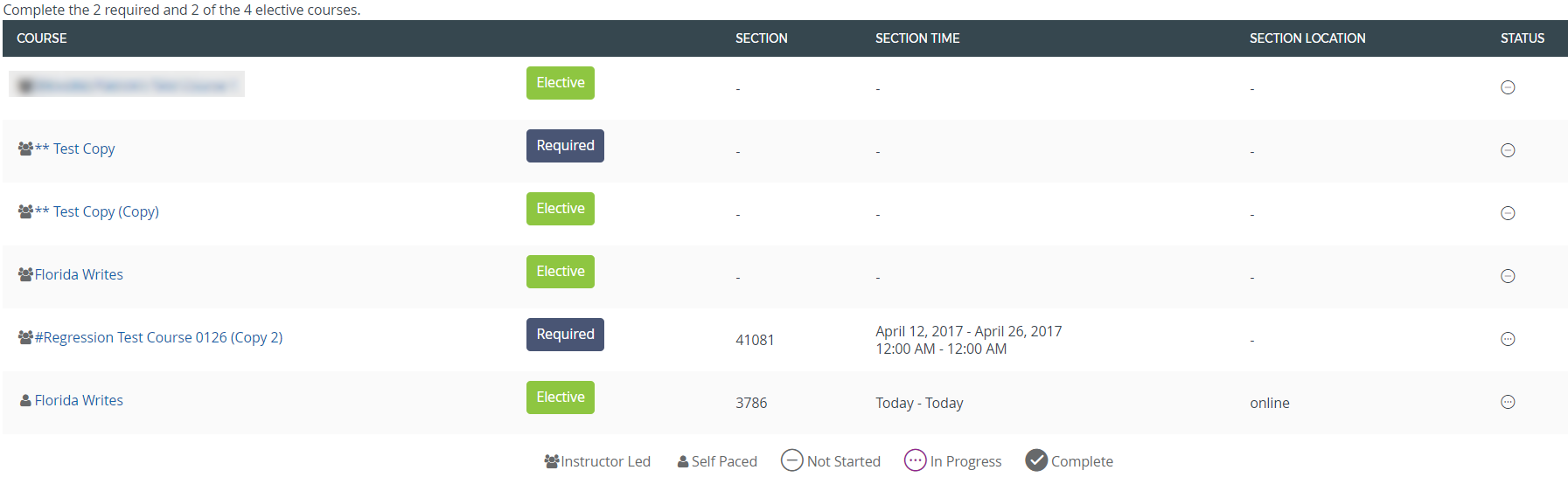Click the Status column header
This screenshot has height=477, width=1568.
point(1522,38)
